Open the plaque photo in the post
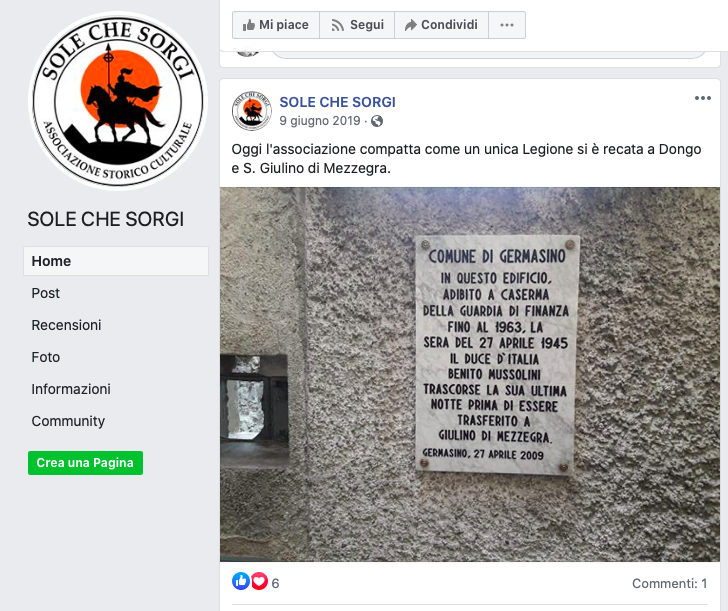This screenshot has width=728, height=611. (x=470, y=375)
